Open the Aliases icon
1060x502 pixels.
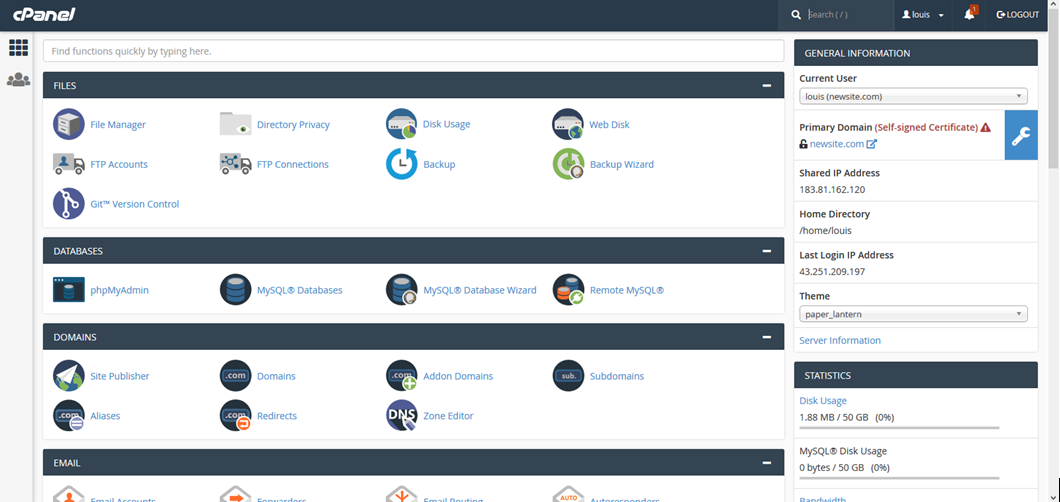click(x=68, y=416)
